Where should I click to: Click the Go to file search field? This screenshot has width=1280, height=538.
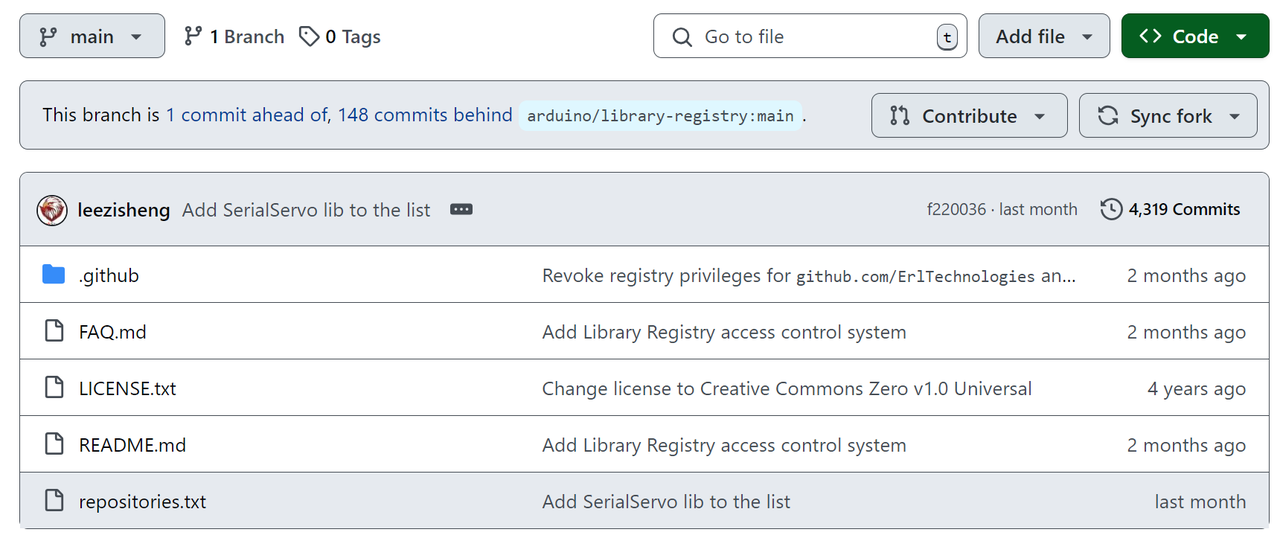coord(810,37)
